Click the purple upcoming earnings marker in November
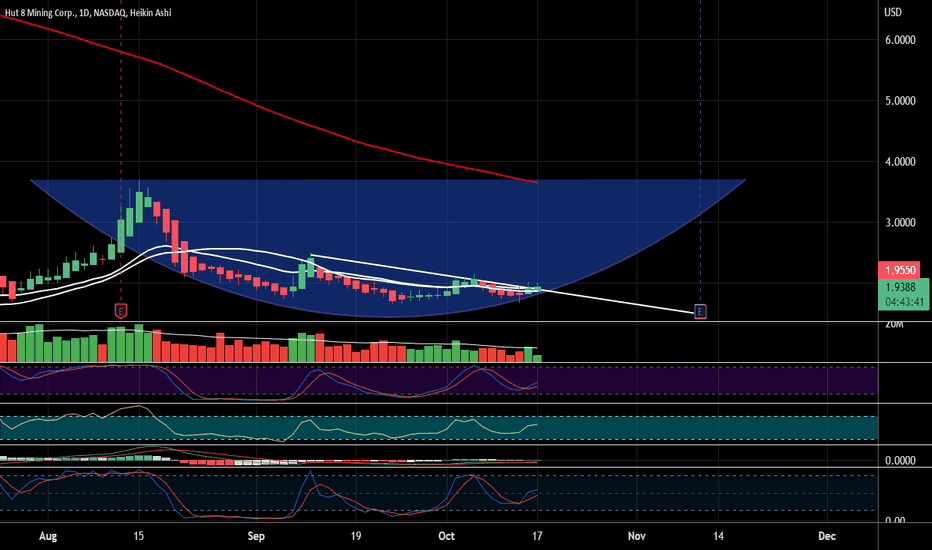 [700, 311]
